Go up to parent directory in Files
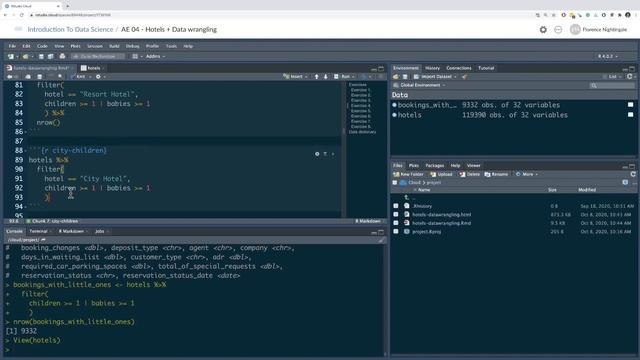Screen dimensions: 640x360 pyautogui.click(x=407, y=198)
